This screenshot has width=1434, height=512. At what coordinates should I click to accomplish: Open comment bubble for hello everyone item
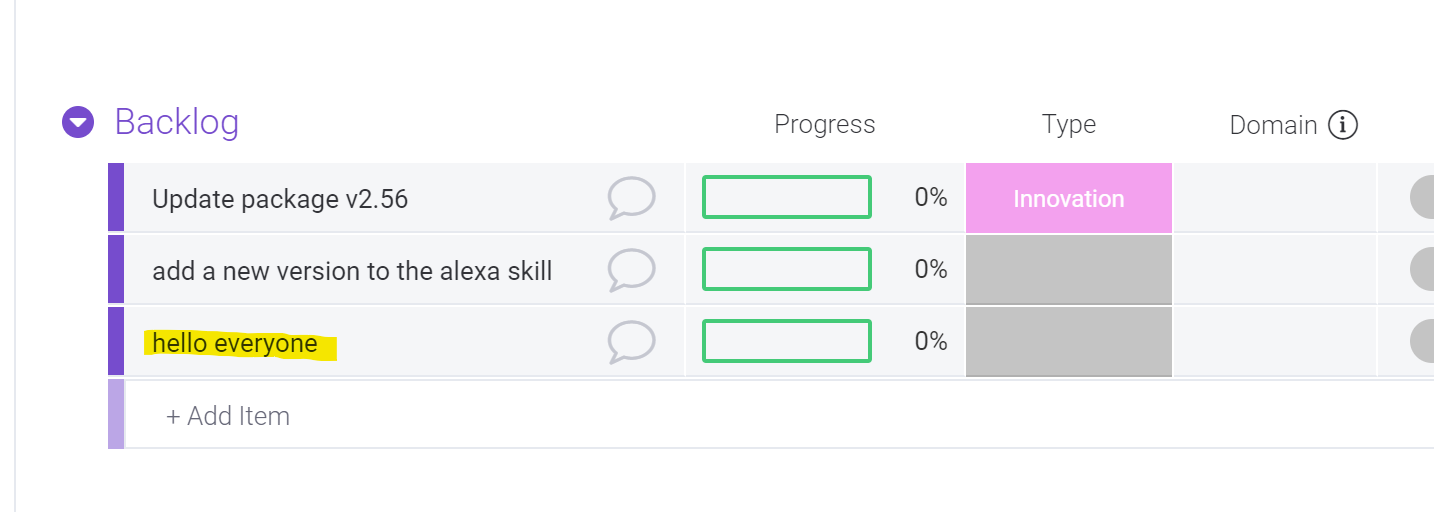point(631,342)
